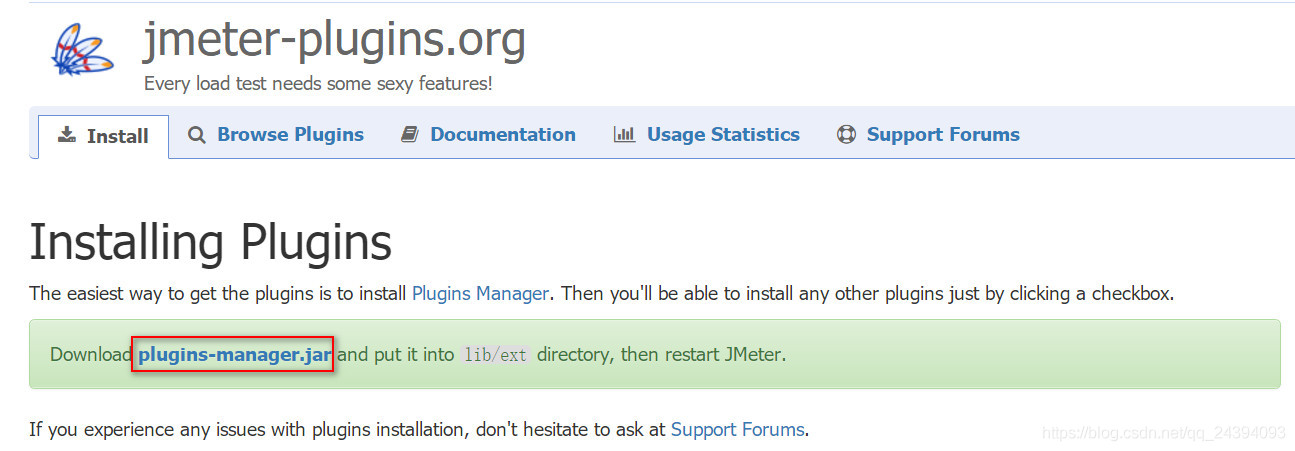This screenshot has height=451, width=1295.
Task: Click the magnifier icon beside Browse Plugins
Action: tap(197, 135)
